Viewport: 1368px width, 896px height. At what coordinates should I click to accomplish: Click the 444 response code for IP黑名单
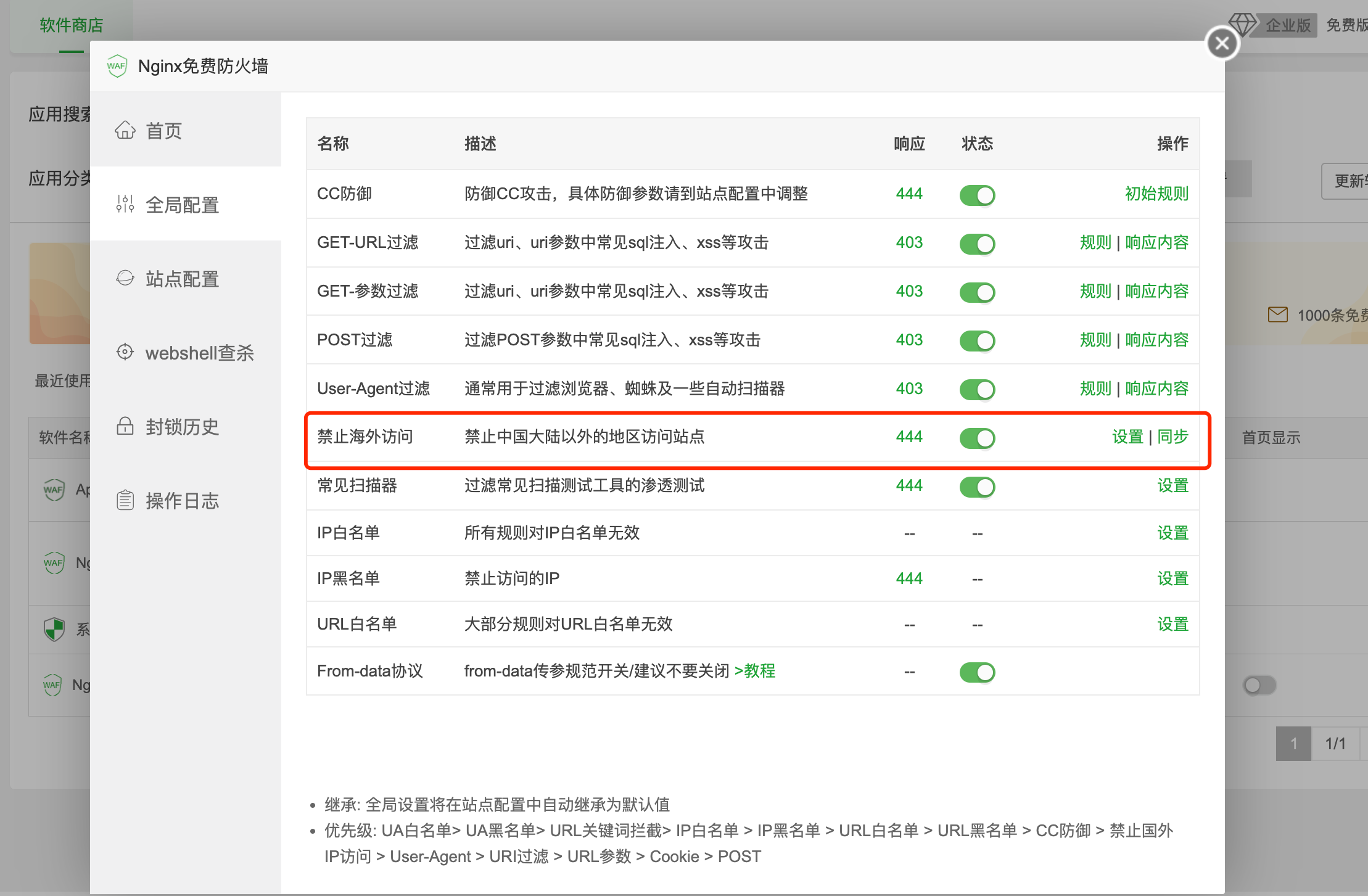pos(909,578)
